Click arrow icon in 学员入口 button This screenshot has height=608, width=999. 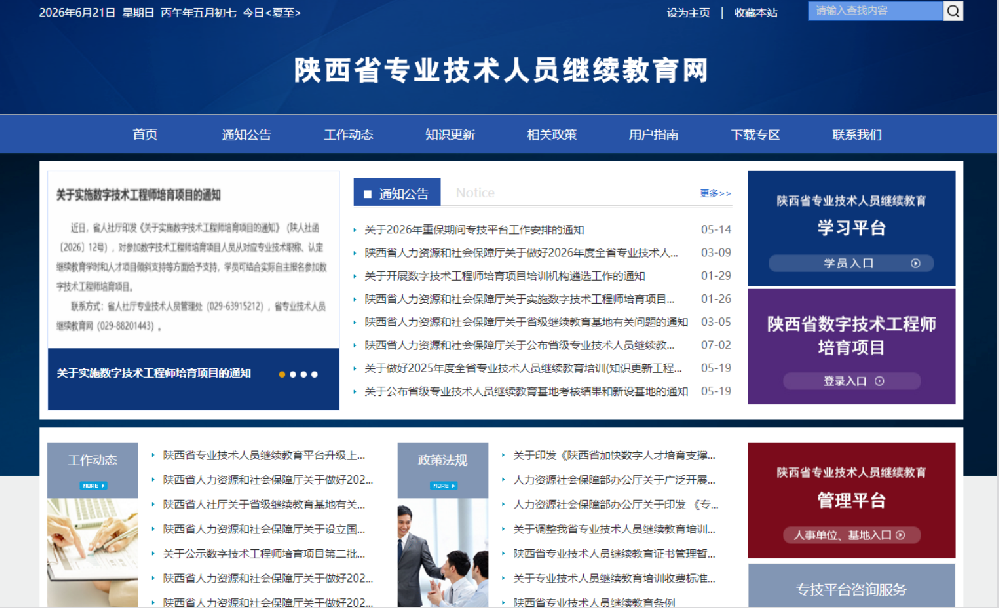916,263
